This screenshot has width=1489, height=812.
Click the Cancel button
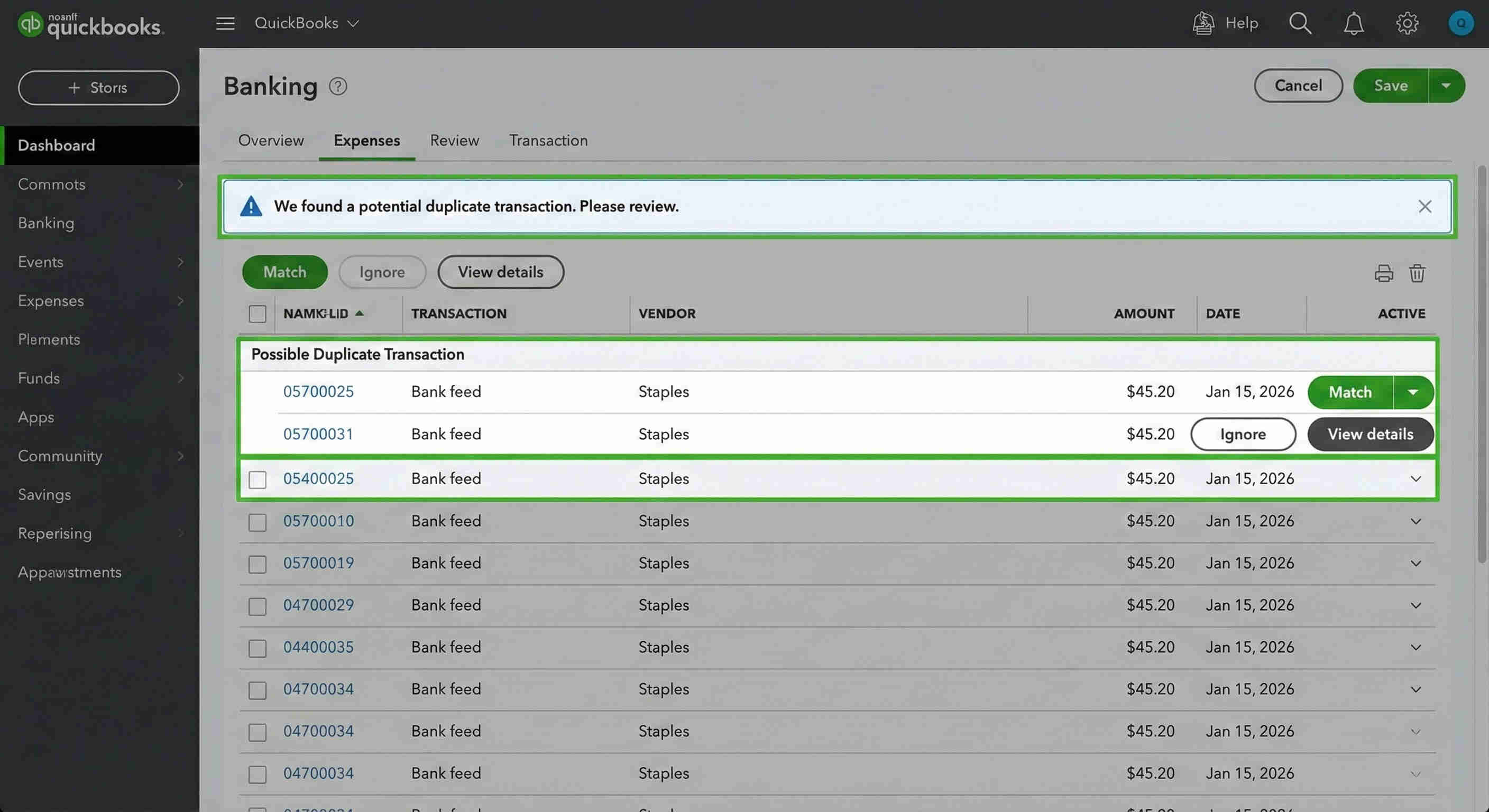tap(1298, 86)
